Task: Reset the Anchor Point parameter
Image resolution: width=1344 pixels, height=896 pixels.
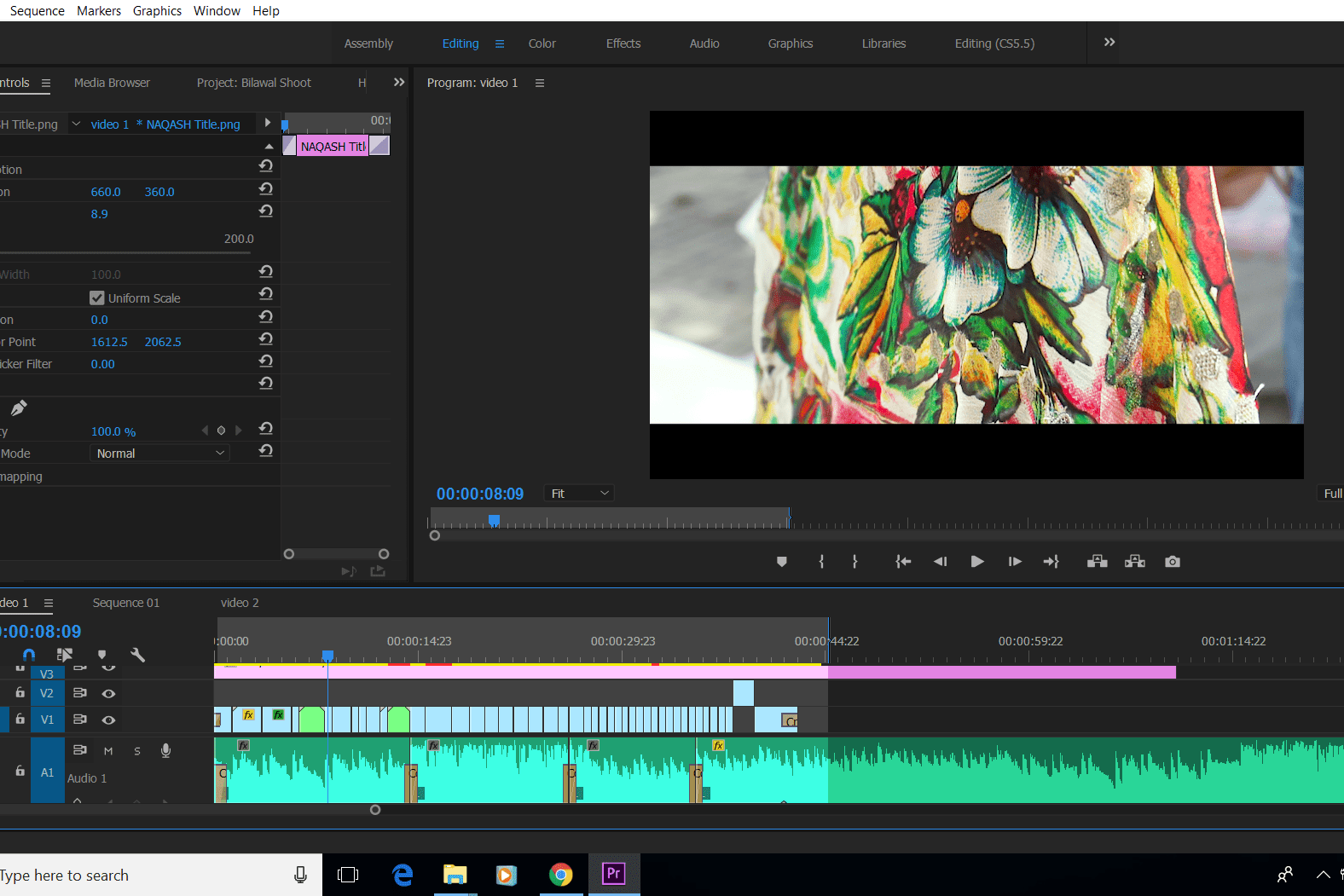Action: coord(266,338)
